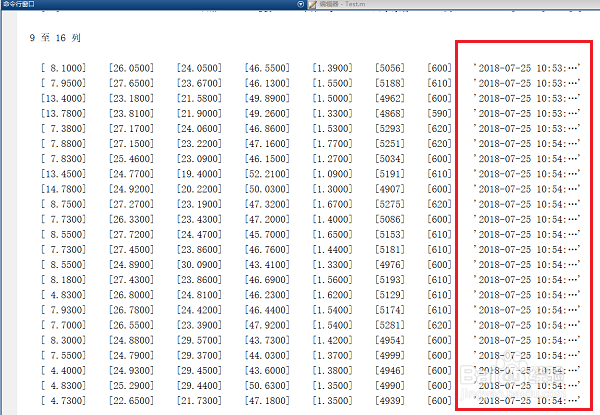Select the value [19.4000]
The image size is (600, 415).
pyautogui.click(x=199, y=174)
